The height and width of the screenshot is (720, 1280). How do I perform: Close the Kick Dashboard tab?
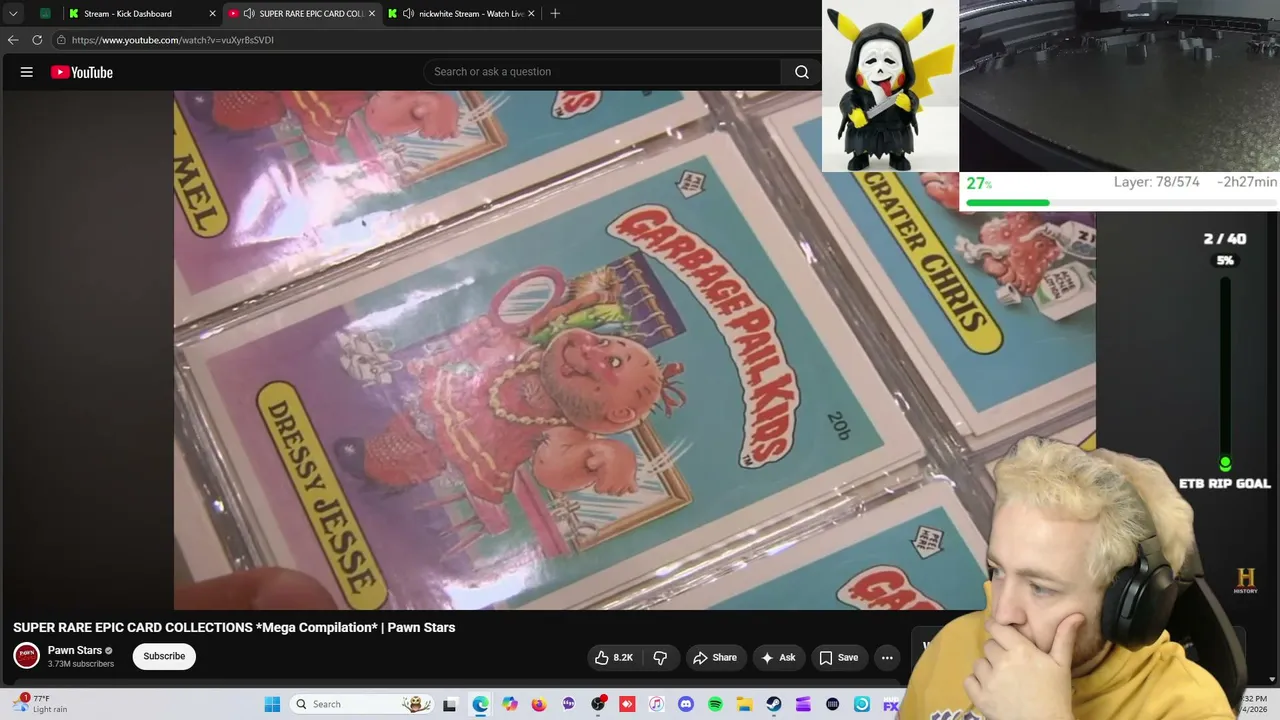pos(212,13)
